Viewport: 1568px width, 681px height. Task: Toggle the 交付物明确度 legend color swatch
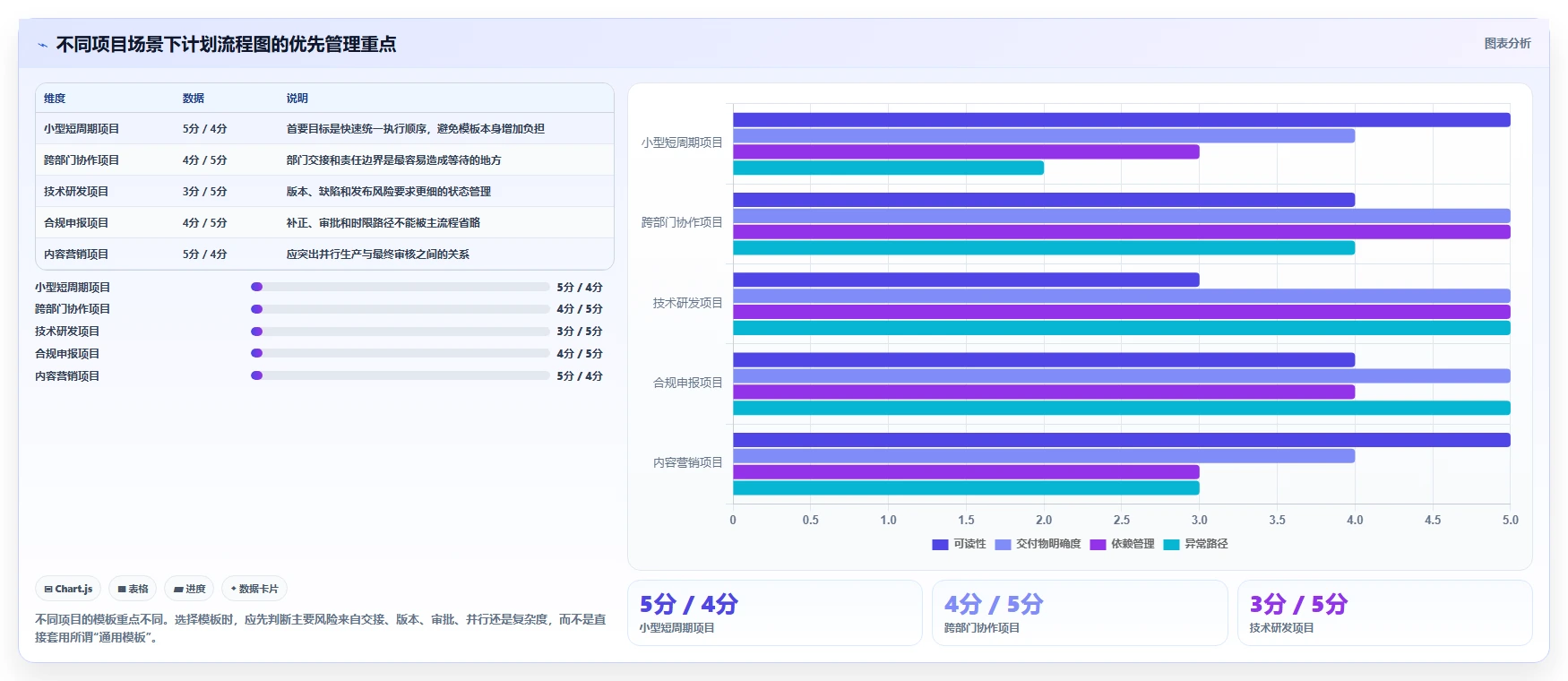[1003, 544]
